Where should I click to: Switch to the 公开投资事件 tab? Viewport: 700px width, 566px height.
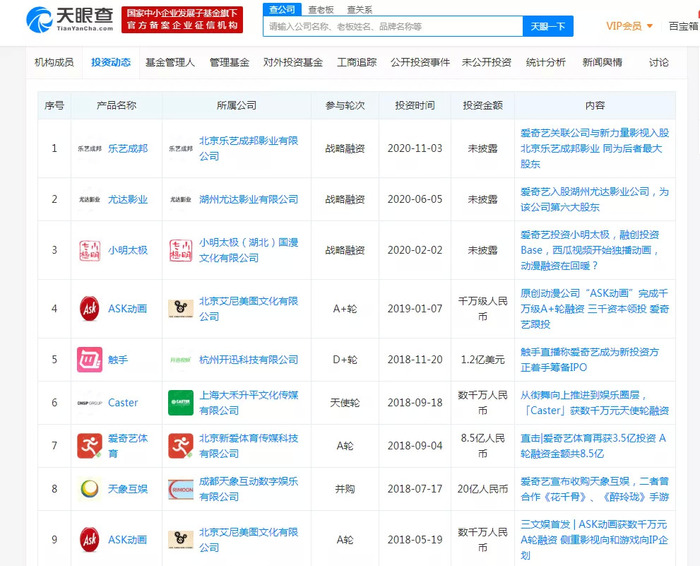[x=420, y=62]
